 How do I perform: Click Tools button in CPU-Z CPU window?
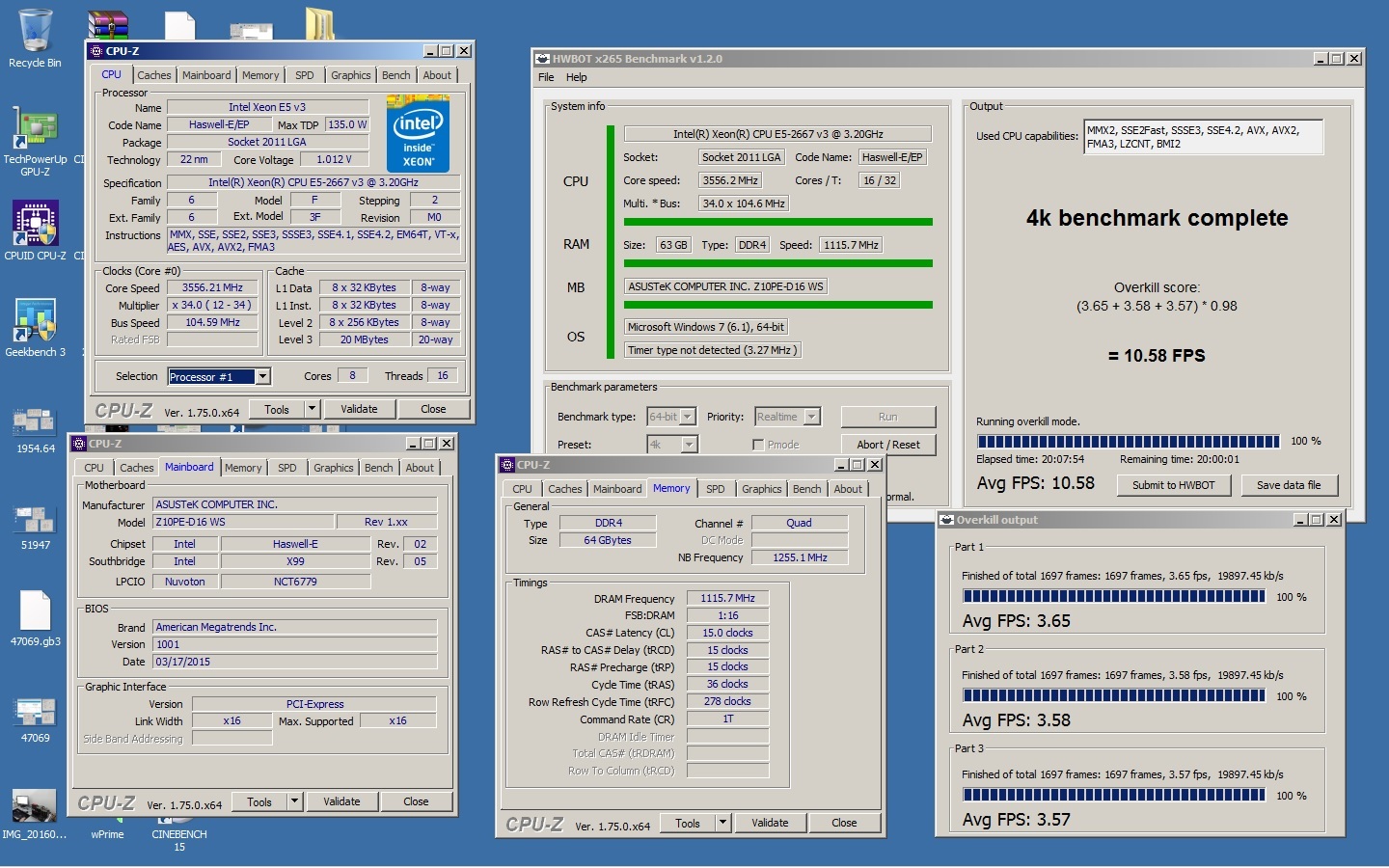(277, 409)
